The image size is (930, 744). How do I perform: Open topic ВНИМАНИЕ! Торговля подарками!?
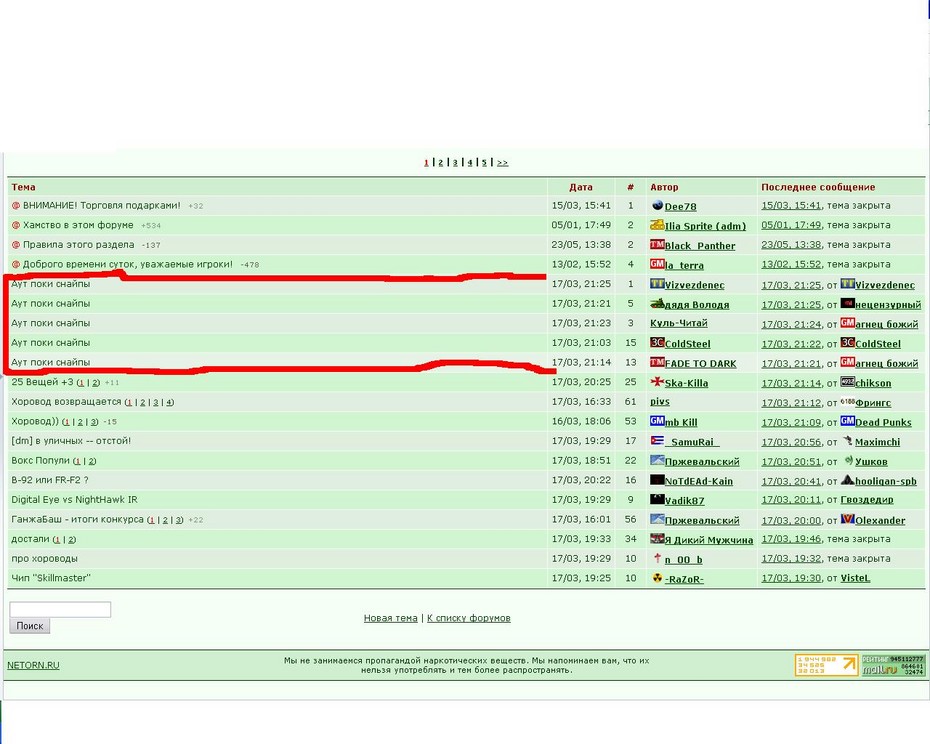coord(101,205)
